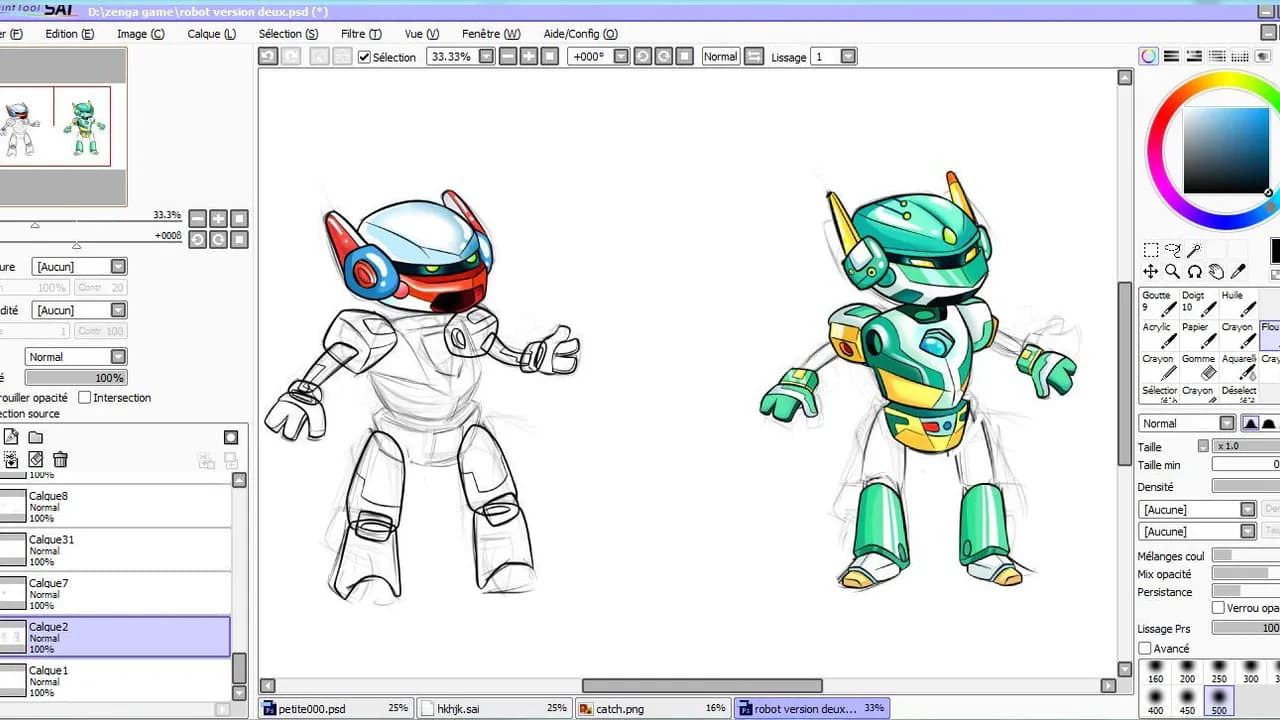This screenshot has width=1280, height=720.
Task: Click the layer mask circle icon
Action: click(231, 437)
